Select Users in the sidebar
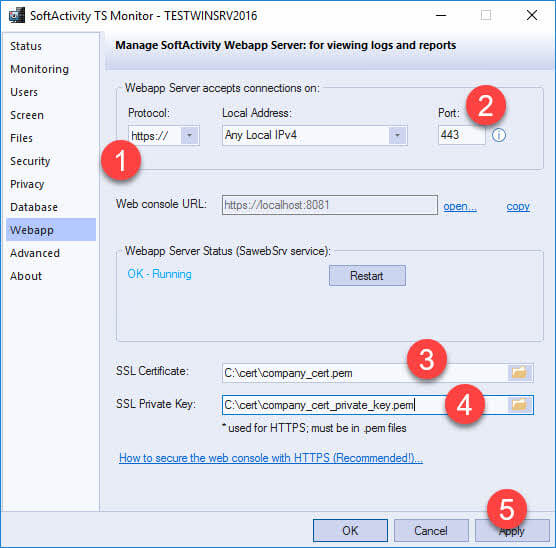 (24, 92)
